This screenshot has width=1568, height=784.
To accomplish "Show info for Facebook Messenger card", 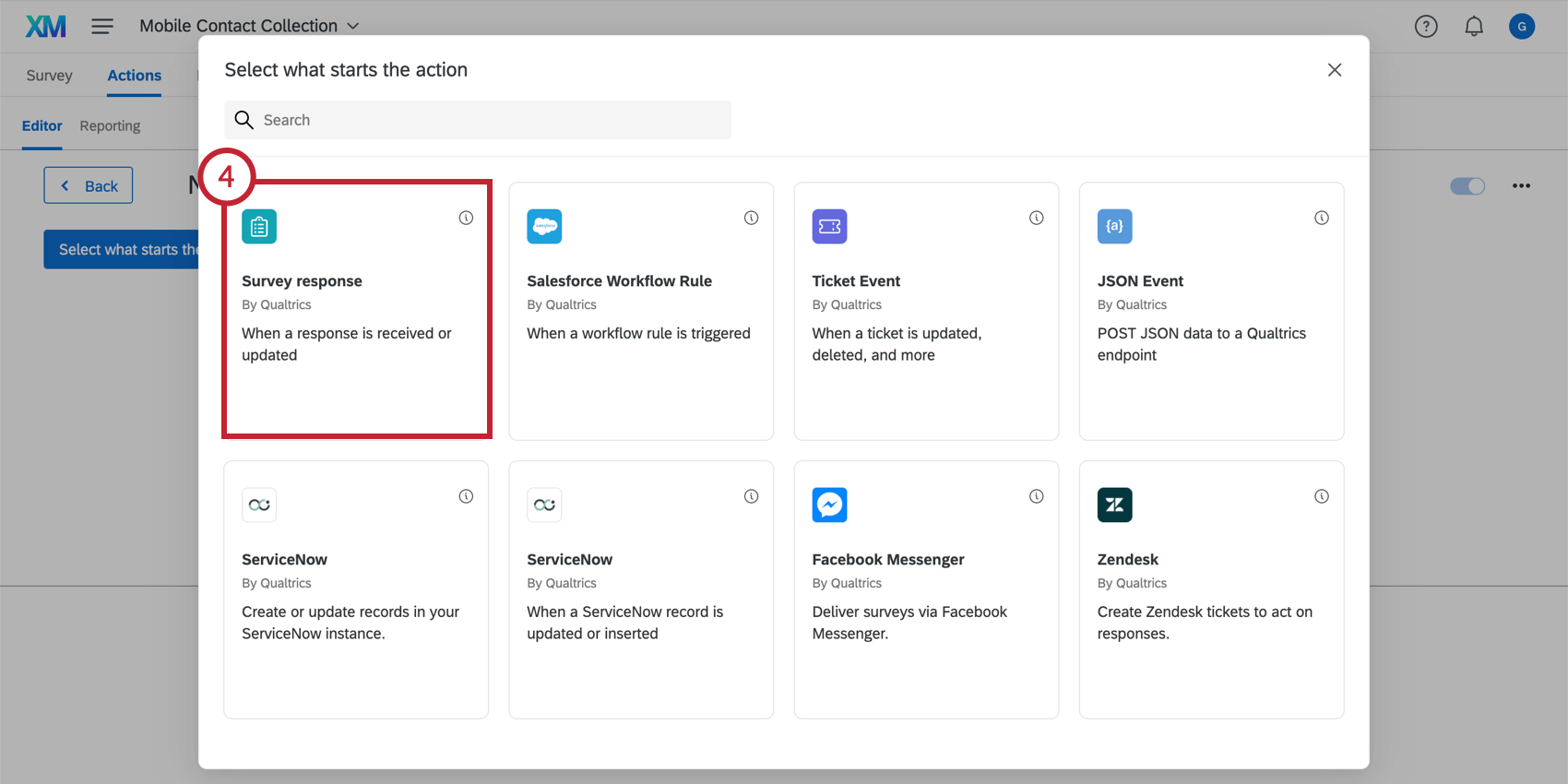I will pyautogui.click(x=1037, y=496).
